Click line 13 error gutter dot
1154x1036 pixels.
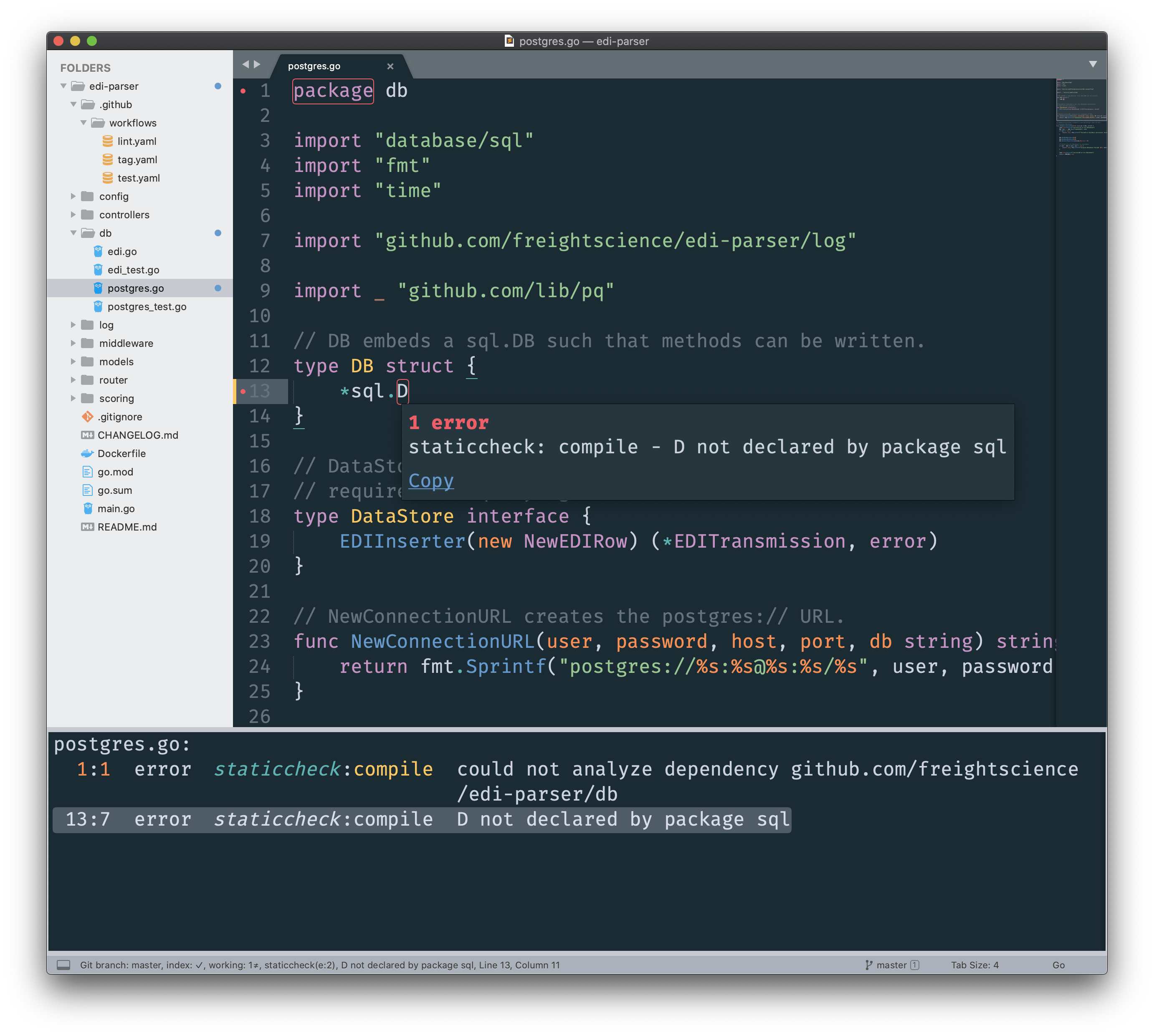click(243, 391)
